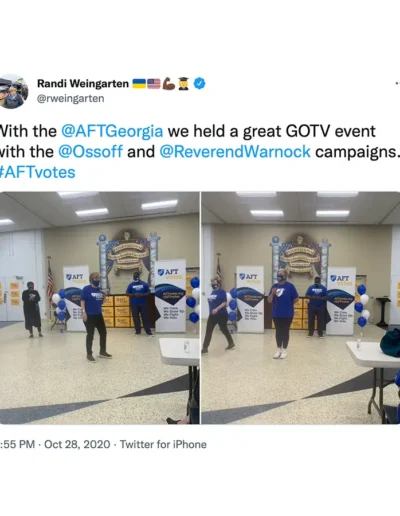Click the white table in the right photo
400x516 pixels.
click(x=373, y=354)
